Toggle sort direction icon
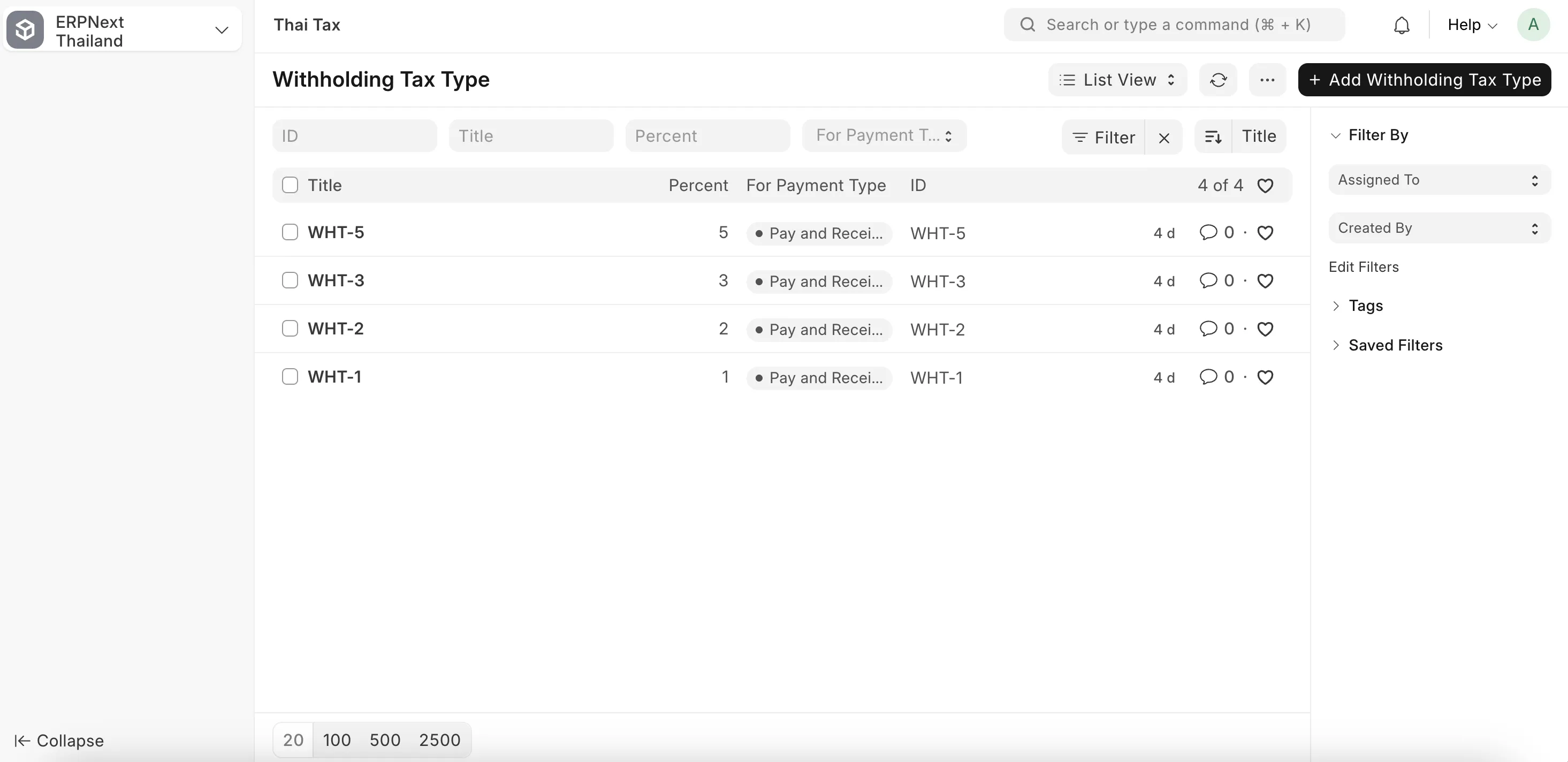The height and width of the screenshot is (762, 1568). pyautogui.click(x=1213, y=137)
